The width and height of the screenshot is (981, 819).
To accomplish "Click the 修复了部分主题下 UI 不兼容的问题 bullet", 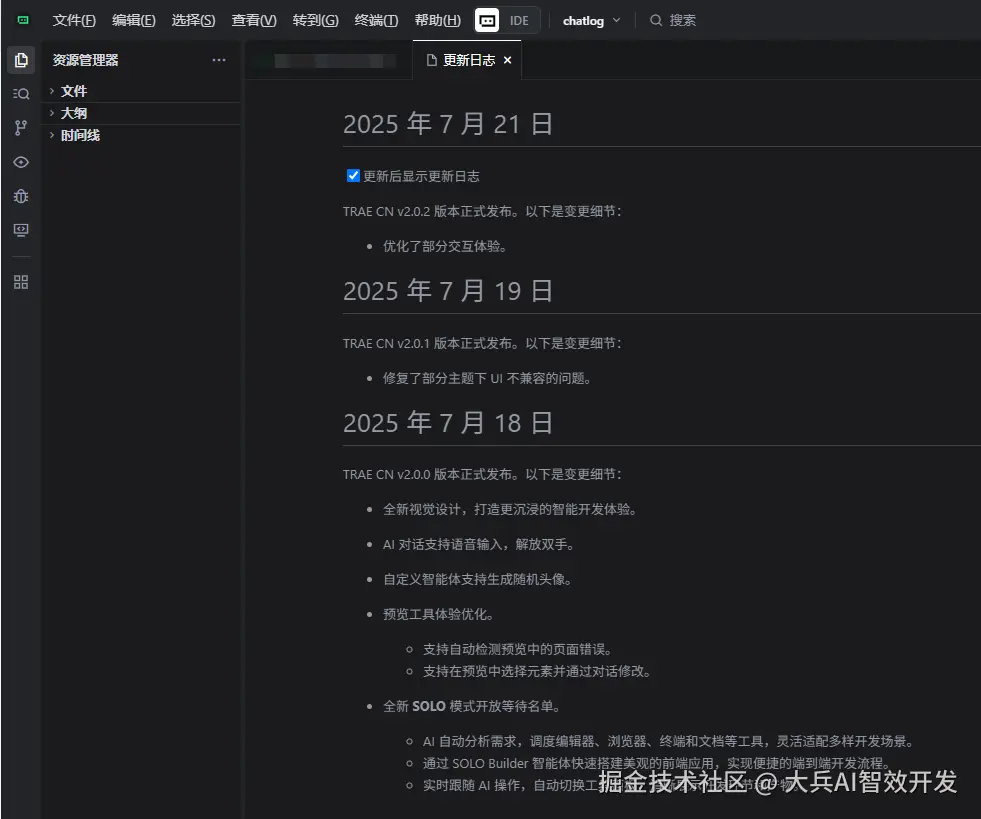I will [487, 379].
